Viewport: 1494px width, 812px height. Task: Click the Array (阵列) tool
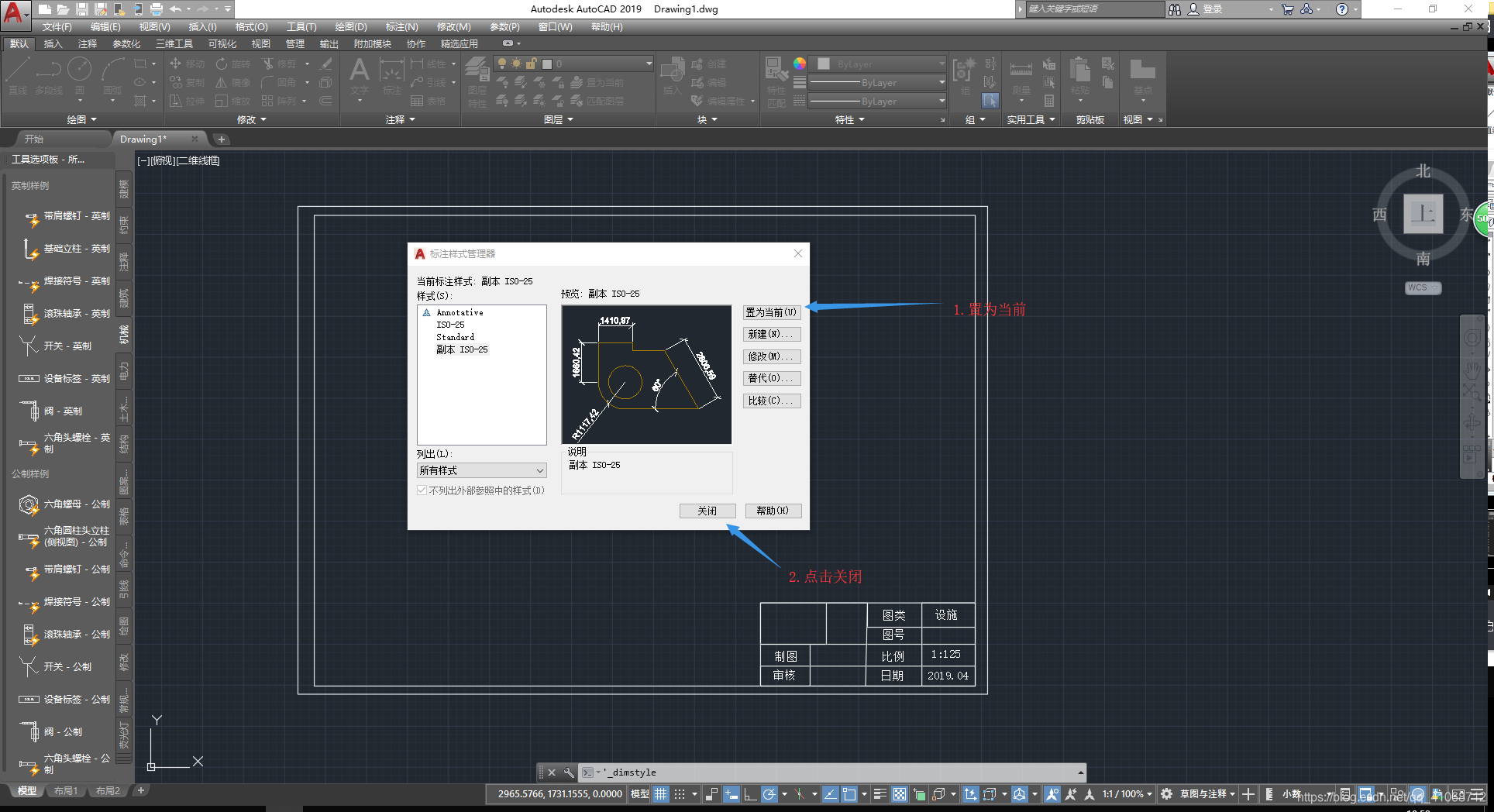pos(279,101)
